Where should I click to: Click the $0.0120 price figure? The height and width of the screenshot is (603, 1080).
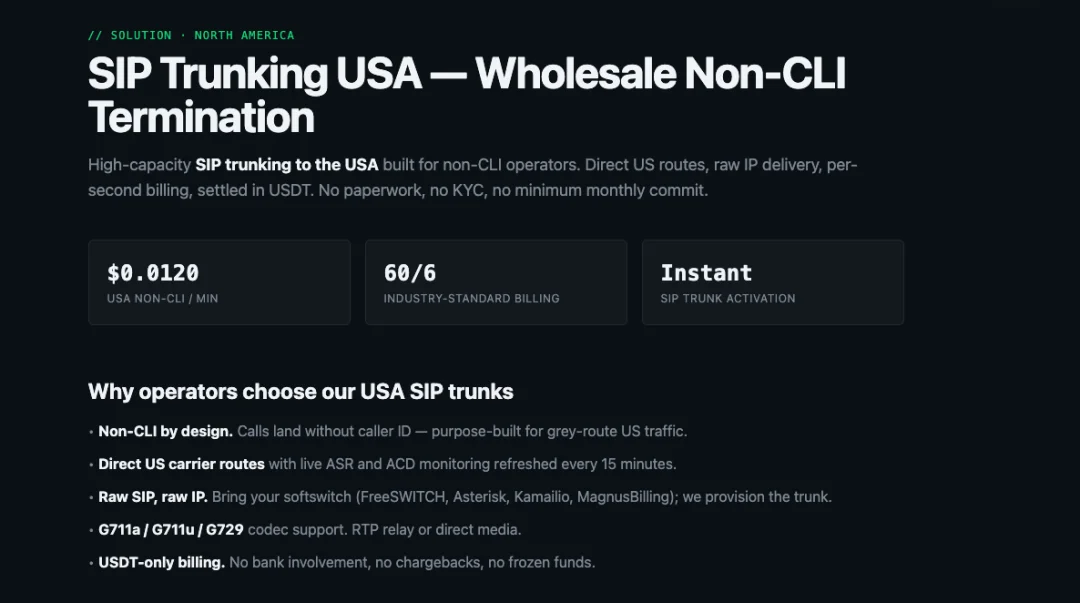[x=153, y=273]
